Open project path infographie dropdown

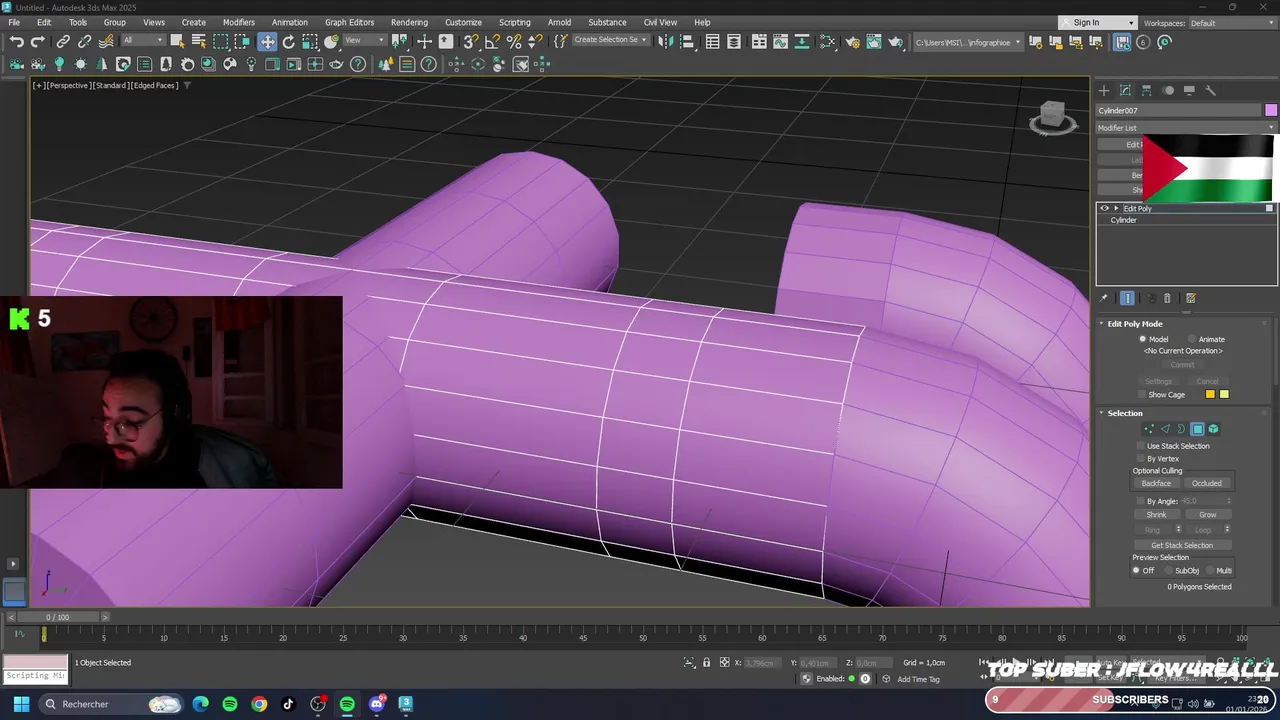coord(968,42)
